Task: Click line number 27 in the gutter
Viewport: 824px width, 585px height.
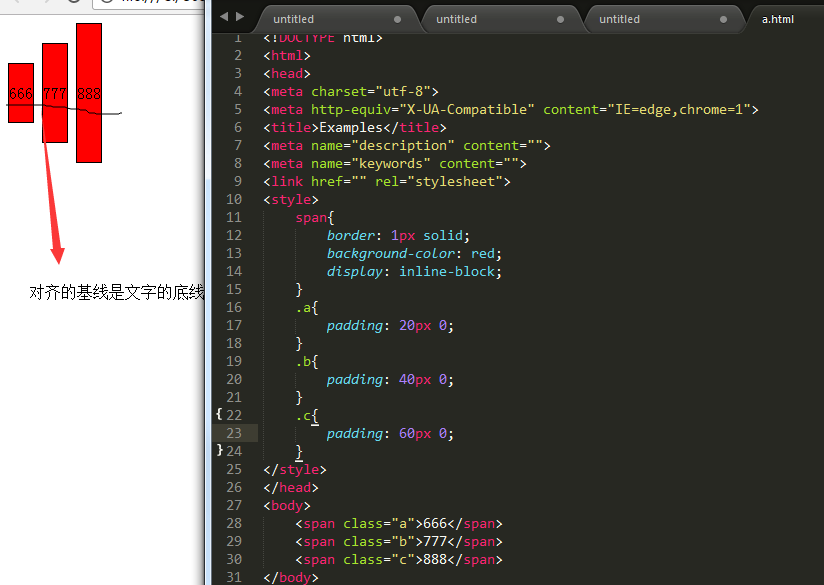Action: click(234, 505)
